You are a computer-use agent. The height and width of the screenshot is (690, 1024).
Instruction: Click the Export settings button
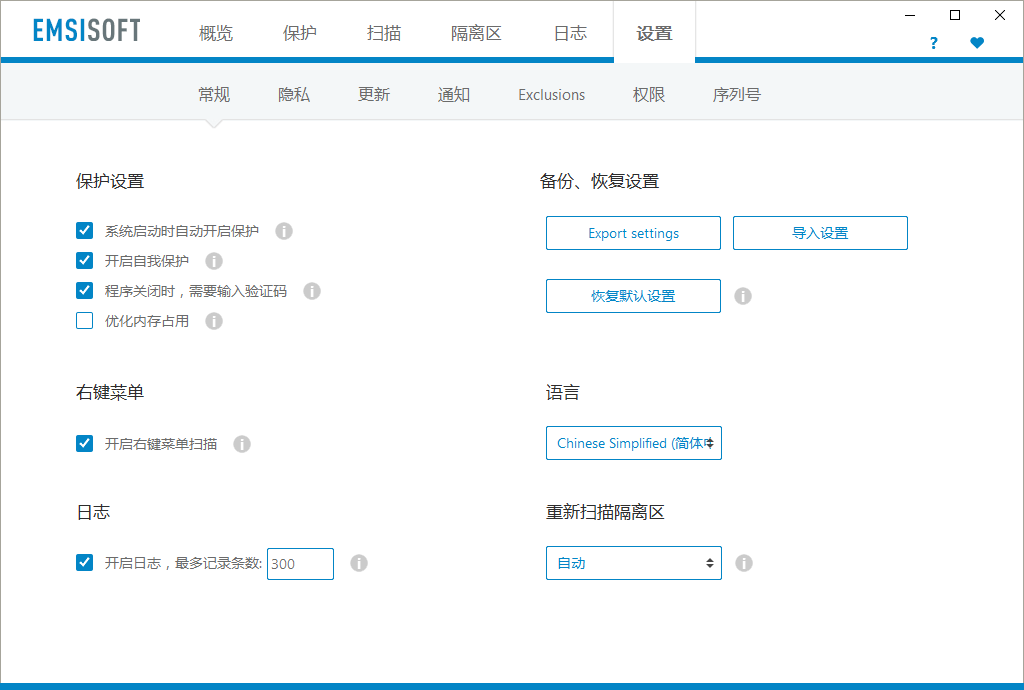633,233
